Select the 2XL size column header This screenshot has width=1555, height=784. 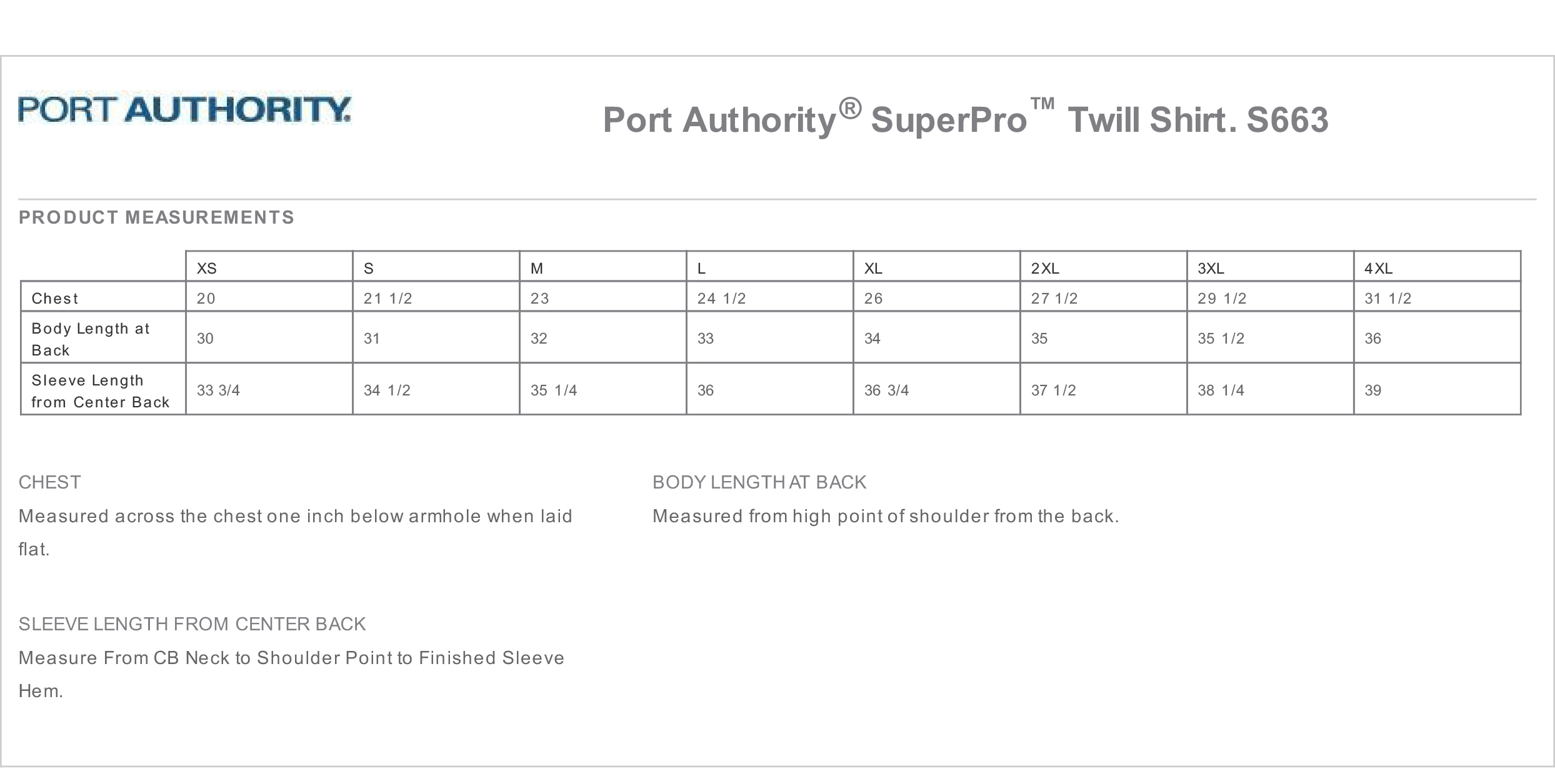point(1045,269)
